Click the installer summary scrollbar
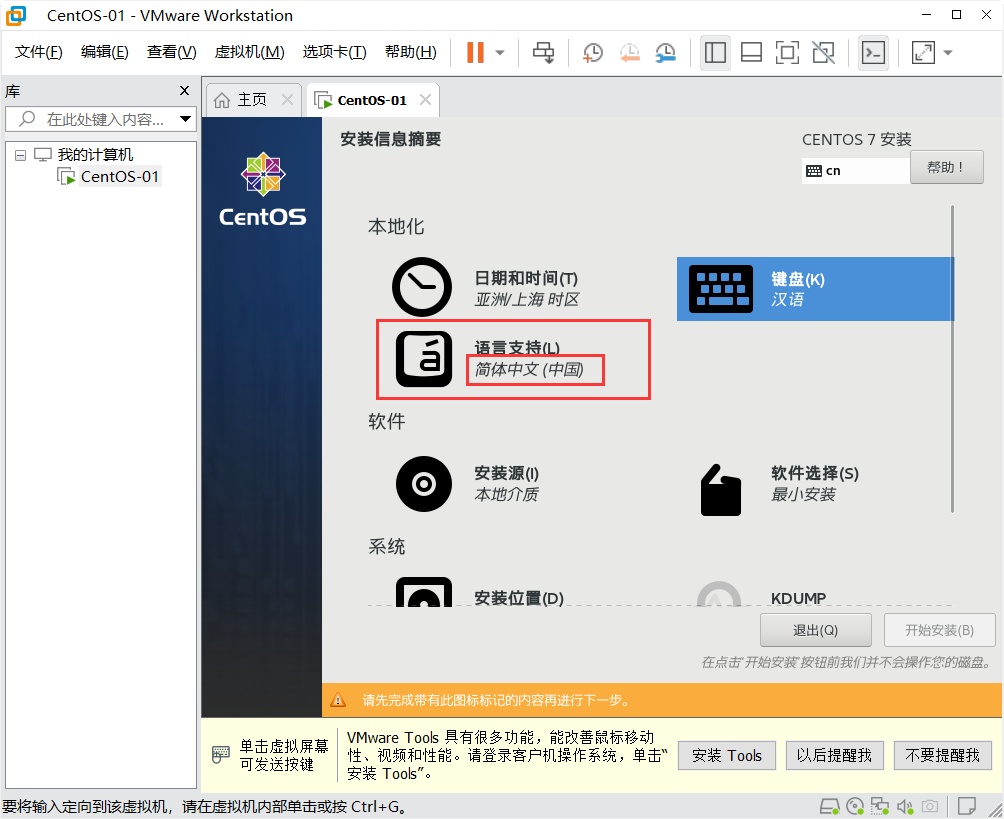Viewport: 1004px width, 819px height. (952, 359)
